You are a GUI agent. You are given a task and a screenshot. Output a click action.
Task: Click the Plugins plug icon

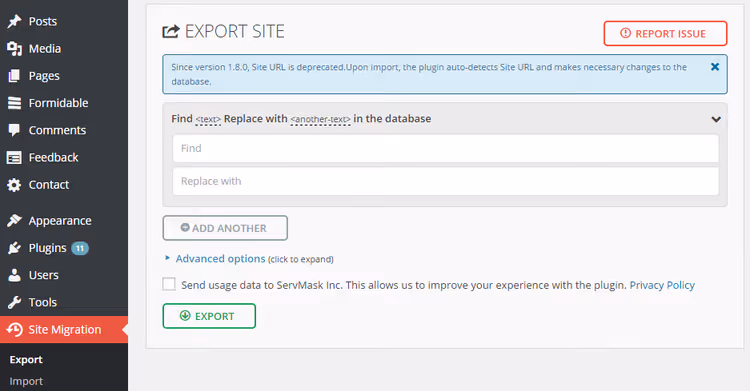14,248
